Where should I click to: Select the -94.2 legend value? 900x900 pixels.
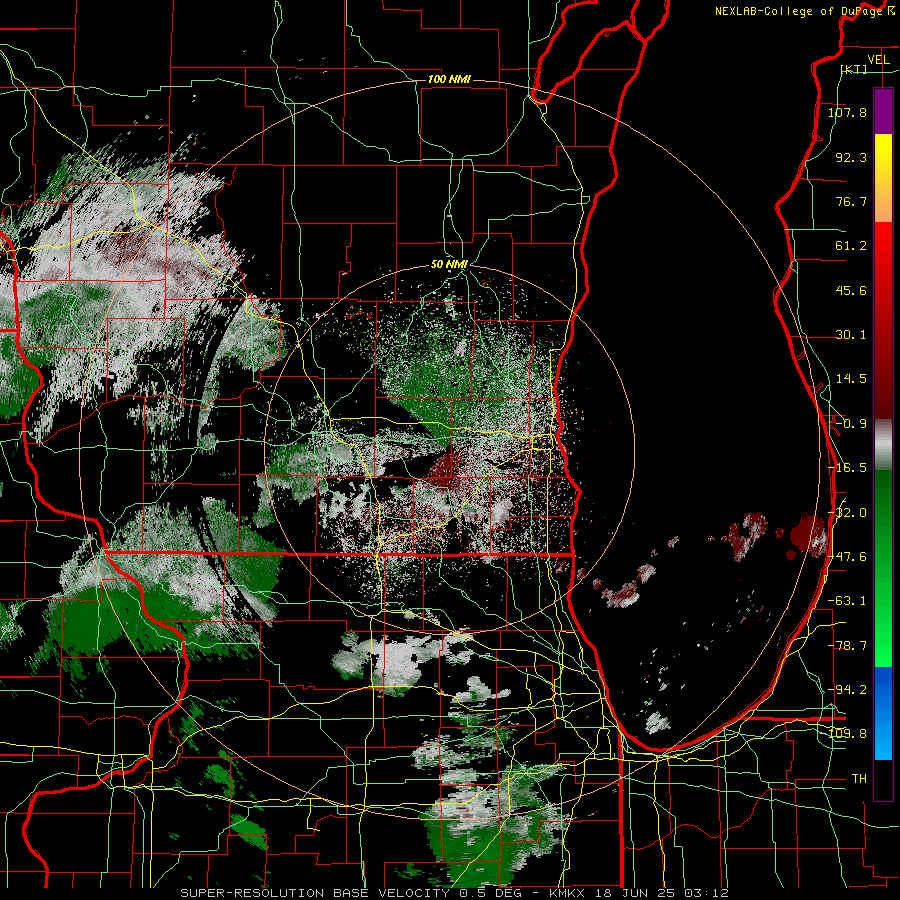[847, 689]
